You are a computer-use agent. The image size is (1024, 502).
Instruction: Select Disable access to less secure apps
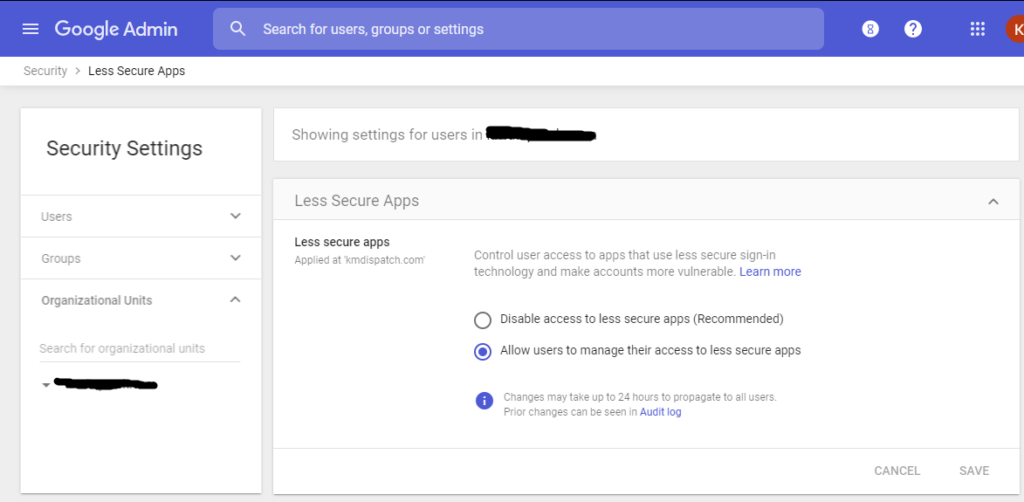point(483,320)
